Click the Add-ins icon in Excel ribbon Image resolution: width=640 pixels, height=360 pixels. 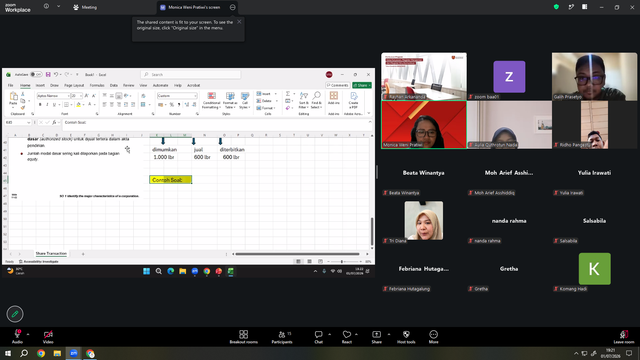click(x=333, y=96)
